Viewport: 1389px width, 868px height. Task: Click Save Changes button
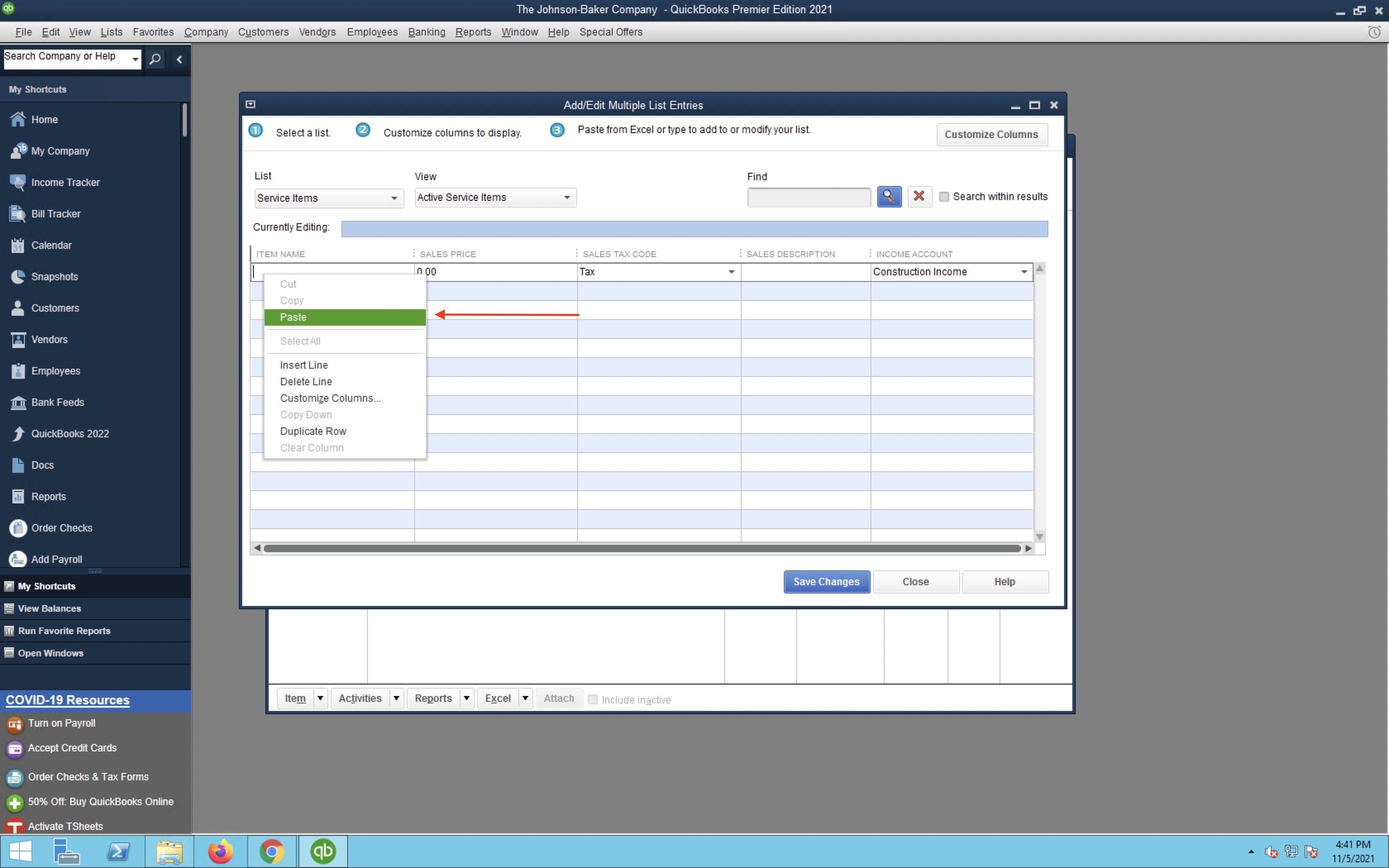(x=826, y=582)
